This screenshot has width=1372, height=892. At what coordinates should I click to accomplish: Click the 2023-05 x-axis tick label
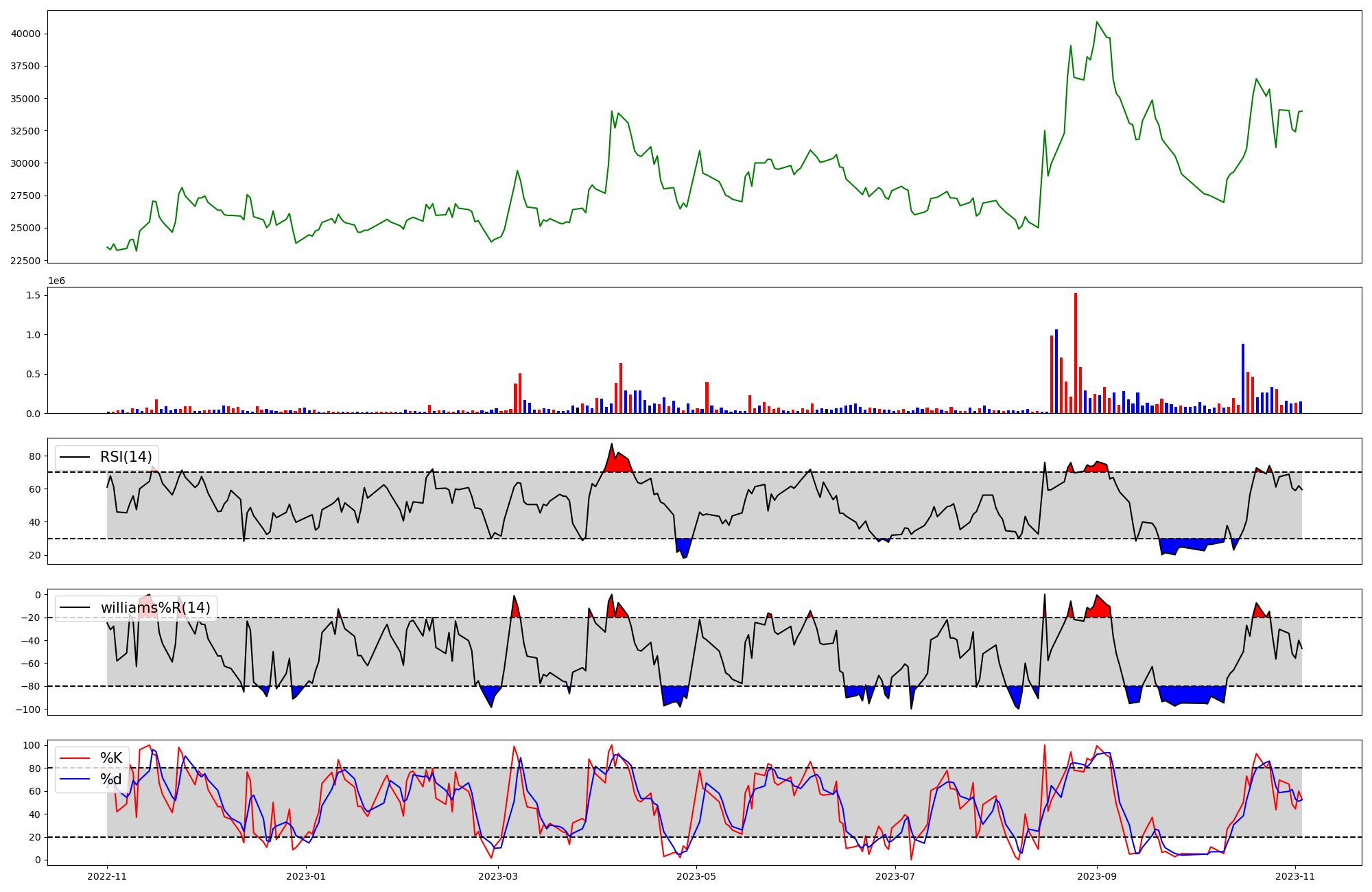pyautogui.click(x=696, y=876)
